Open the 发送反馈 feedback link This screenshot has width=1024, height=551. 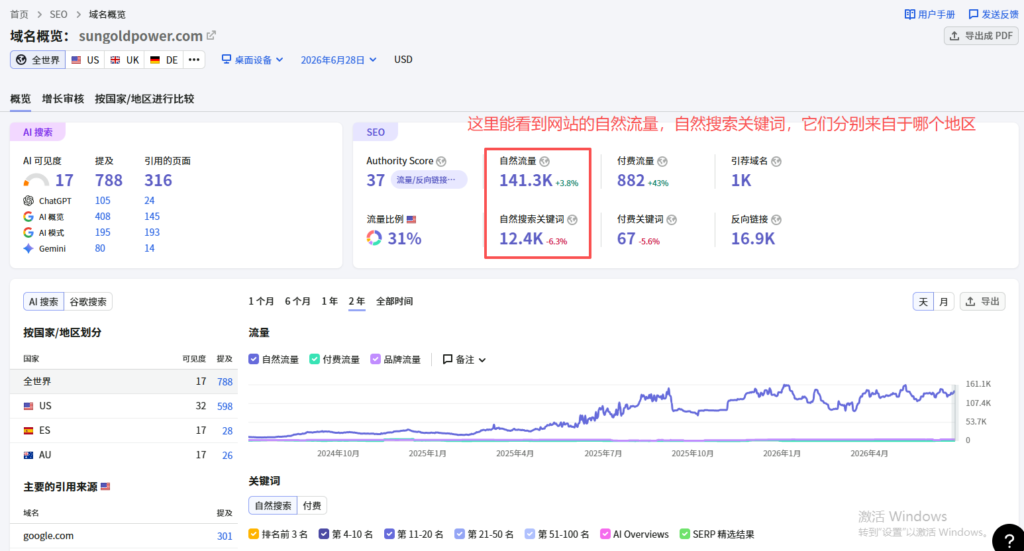(993, 14)
